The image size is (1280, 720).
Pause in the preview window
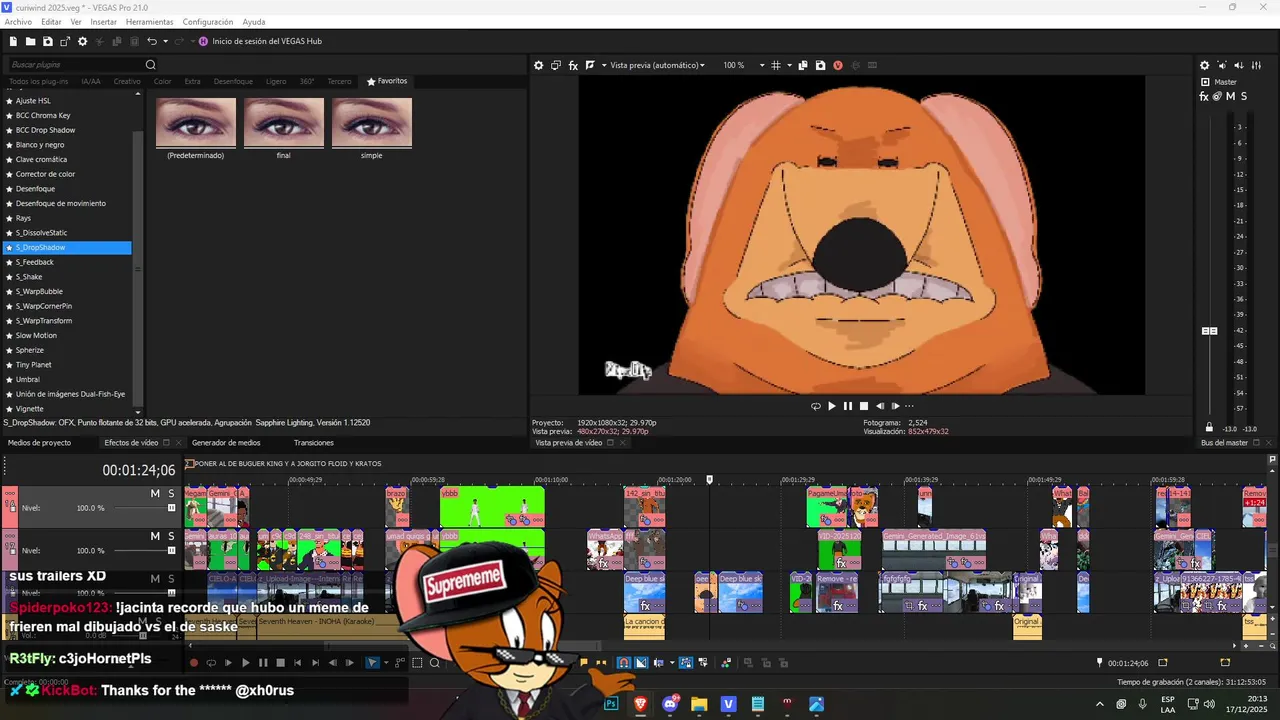[x=848, y=406]
